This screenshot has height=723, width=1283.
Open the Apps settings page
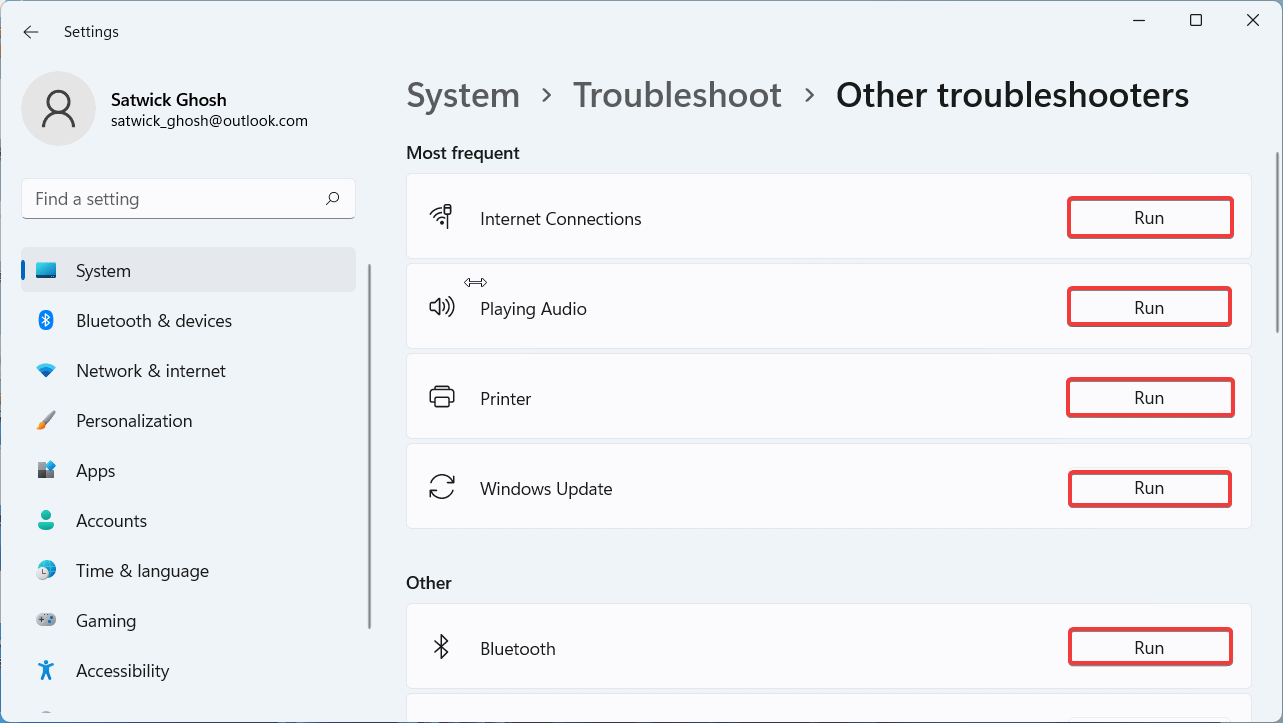tap(188, 471)
